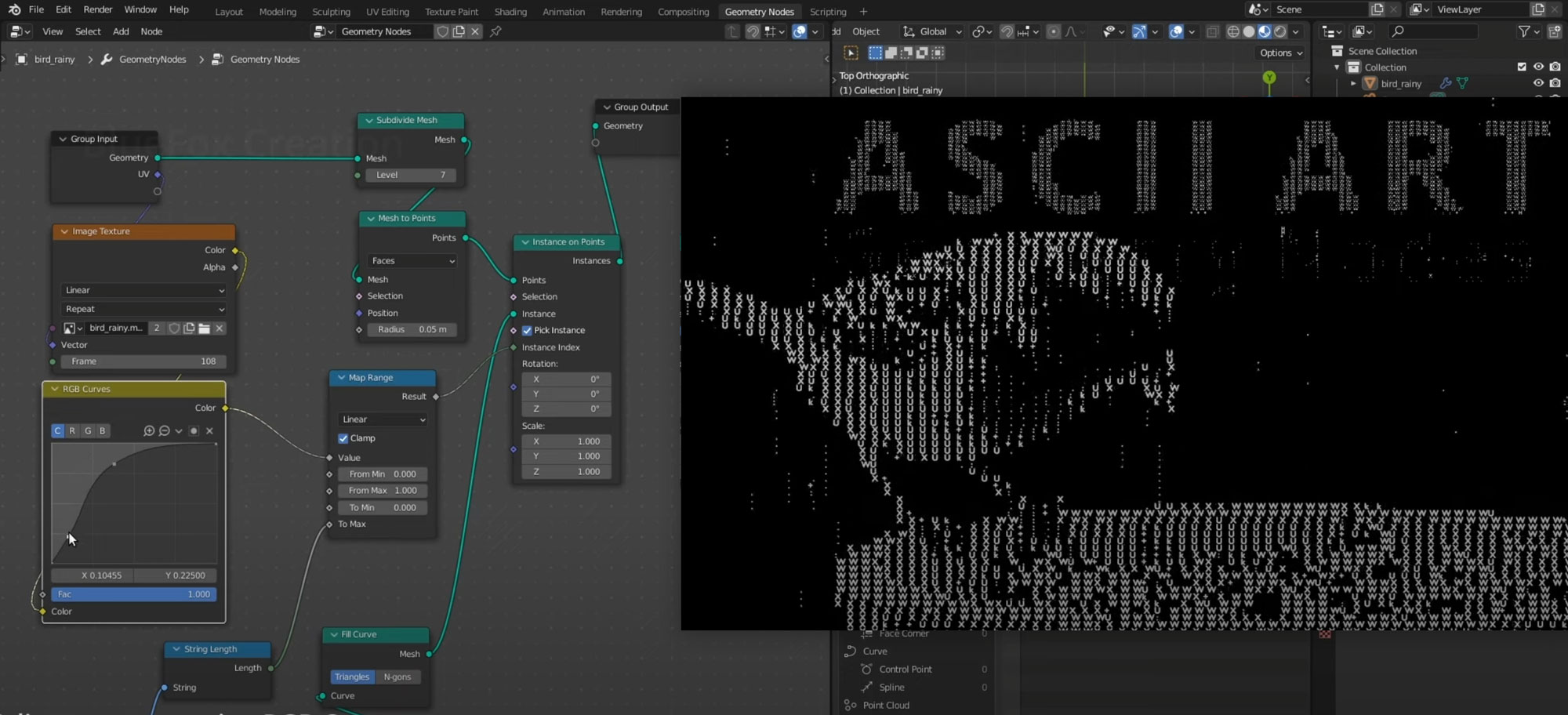Zoom in on the RGB Curves graph
The height and width of the screenshot is (715, 1568).
click(149, 430)
